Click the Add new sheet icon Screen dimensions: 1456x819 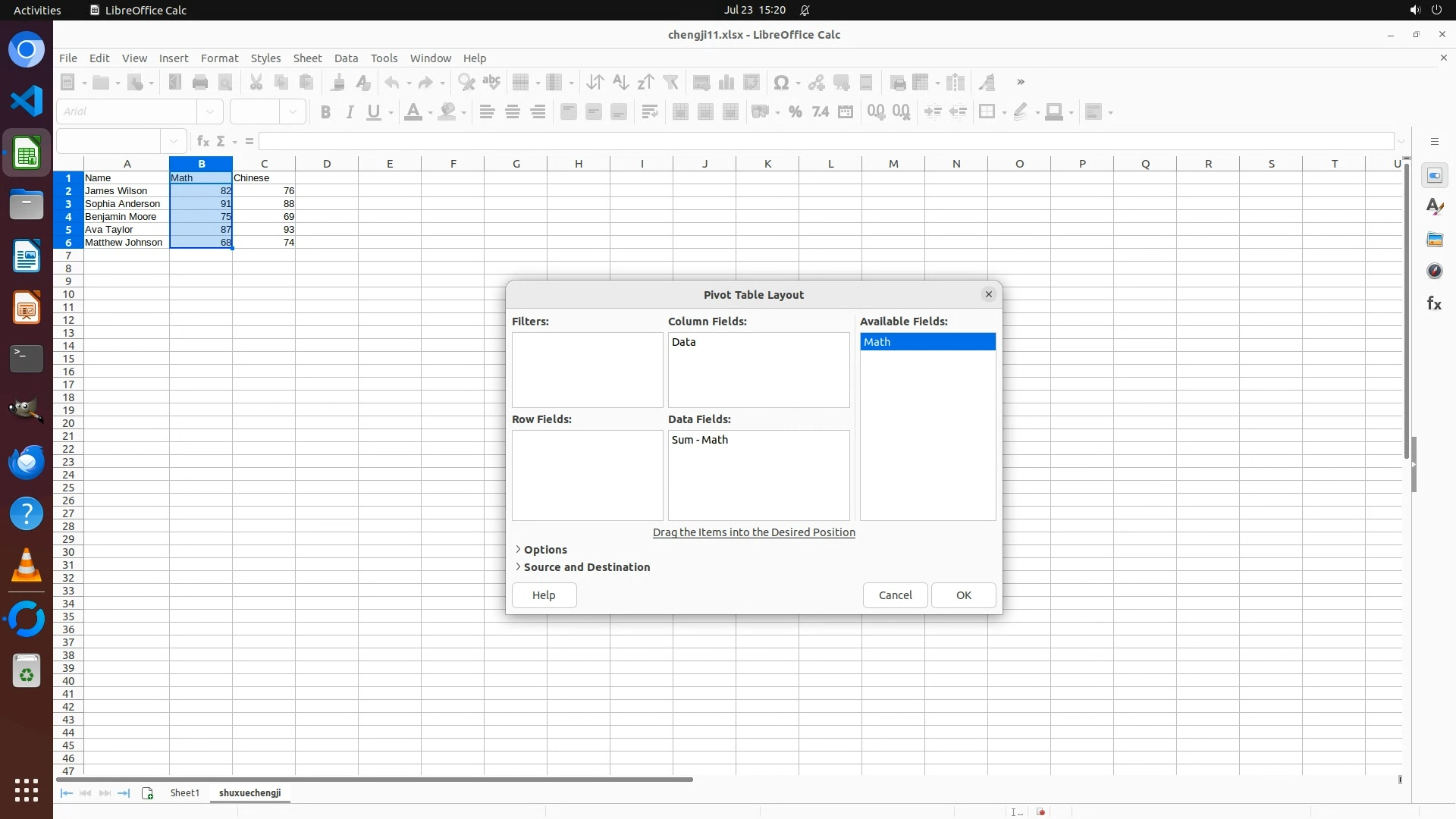click(x=147, y=793)
